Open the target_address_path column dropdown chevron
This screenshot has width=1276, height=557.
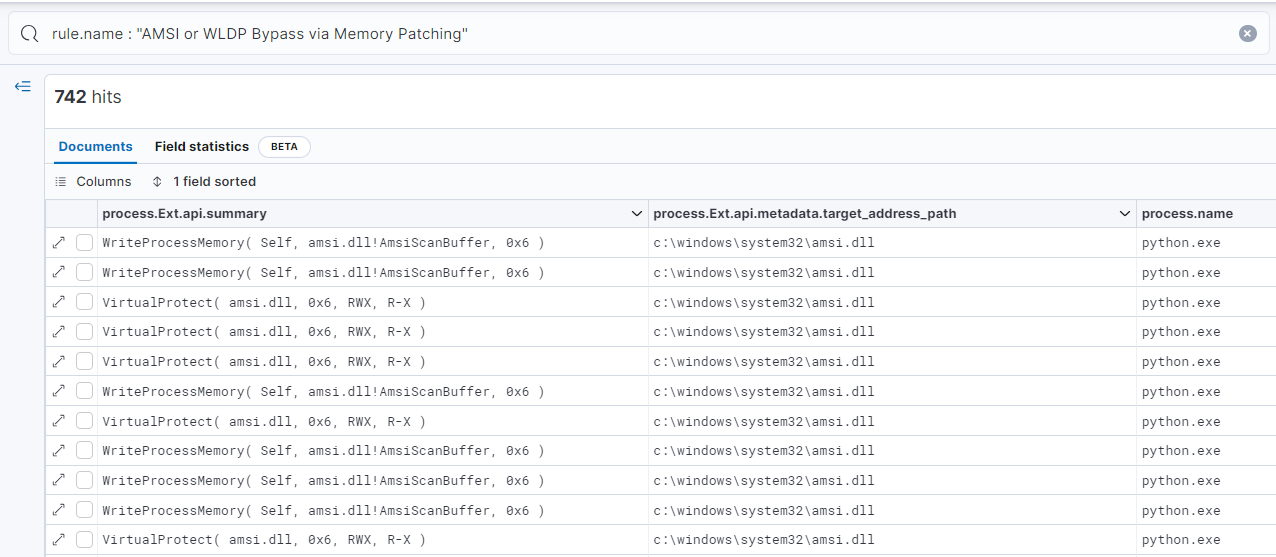tap(1125, 214)
